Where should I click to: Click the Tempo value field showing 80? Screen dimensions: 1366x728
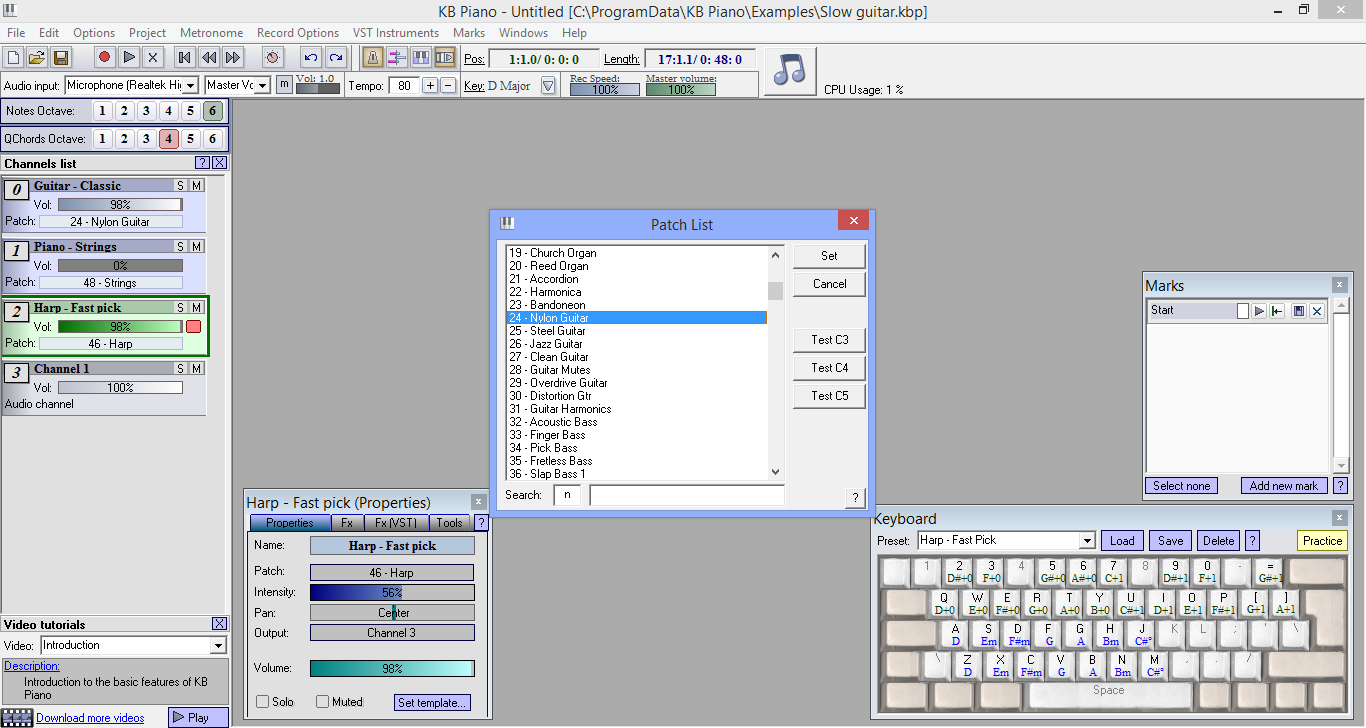pos(403,86)
